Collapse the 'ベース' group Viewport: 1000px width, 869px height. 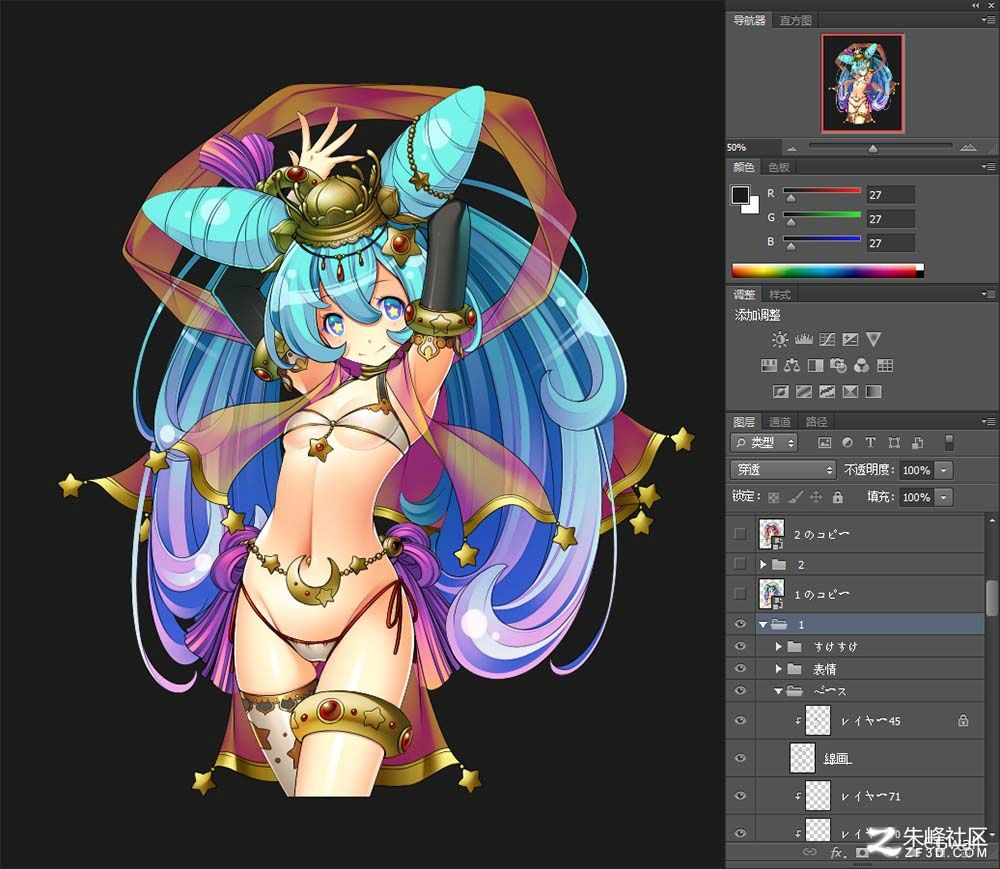coord(778,691)
